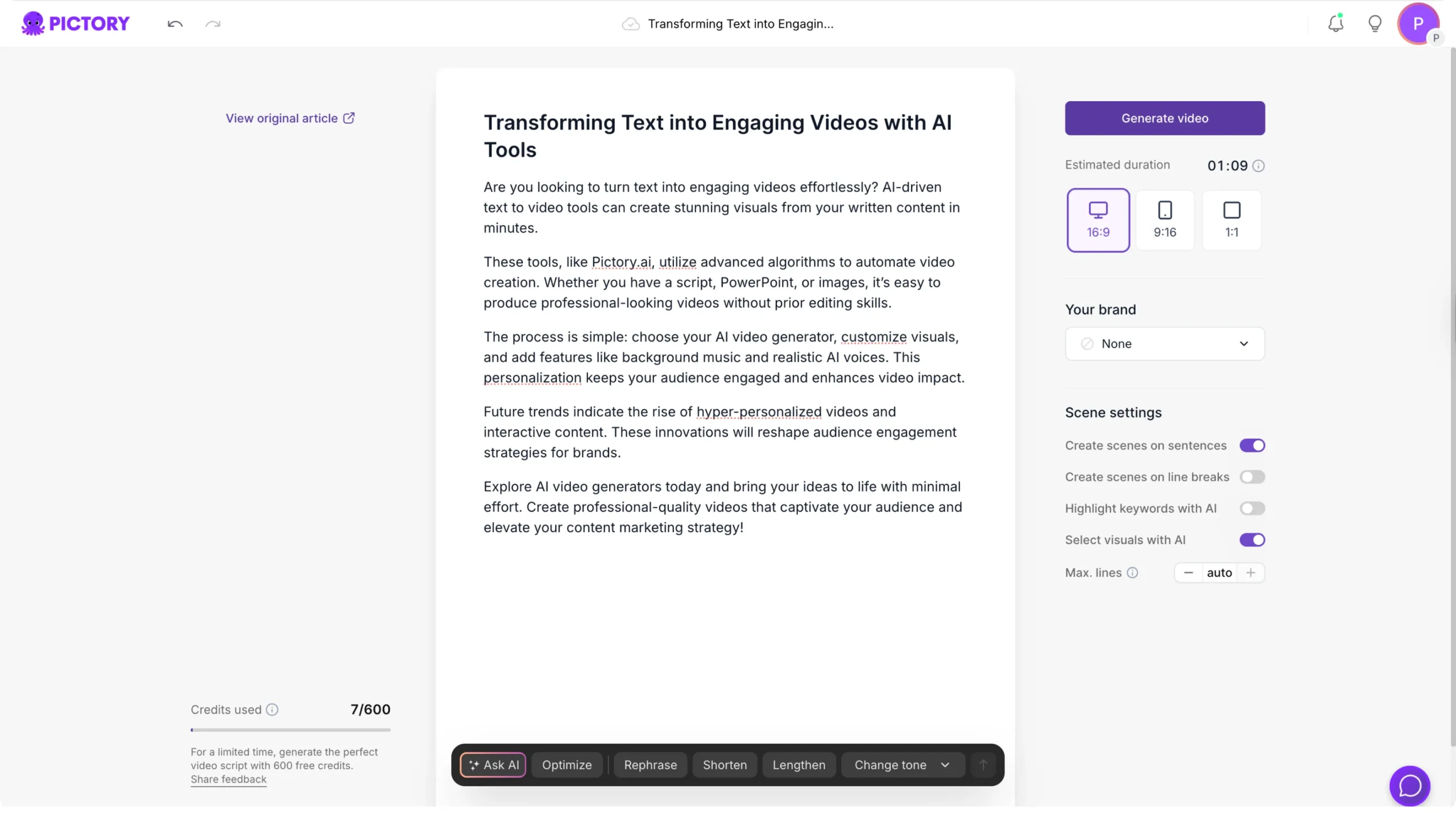Turn on Highlight keywords with AI
Viewport: 1456px width, 813px height.
click(x=1252, y=508)
